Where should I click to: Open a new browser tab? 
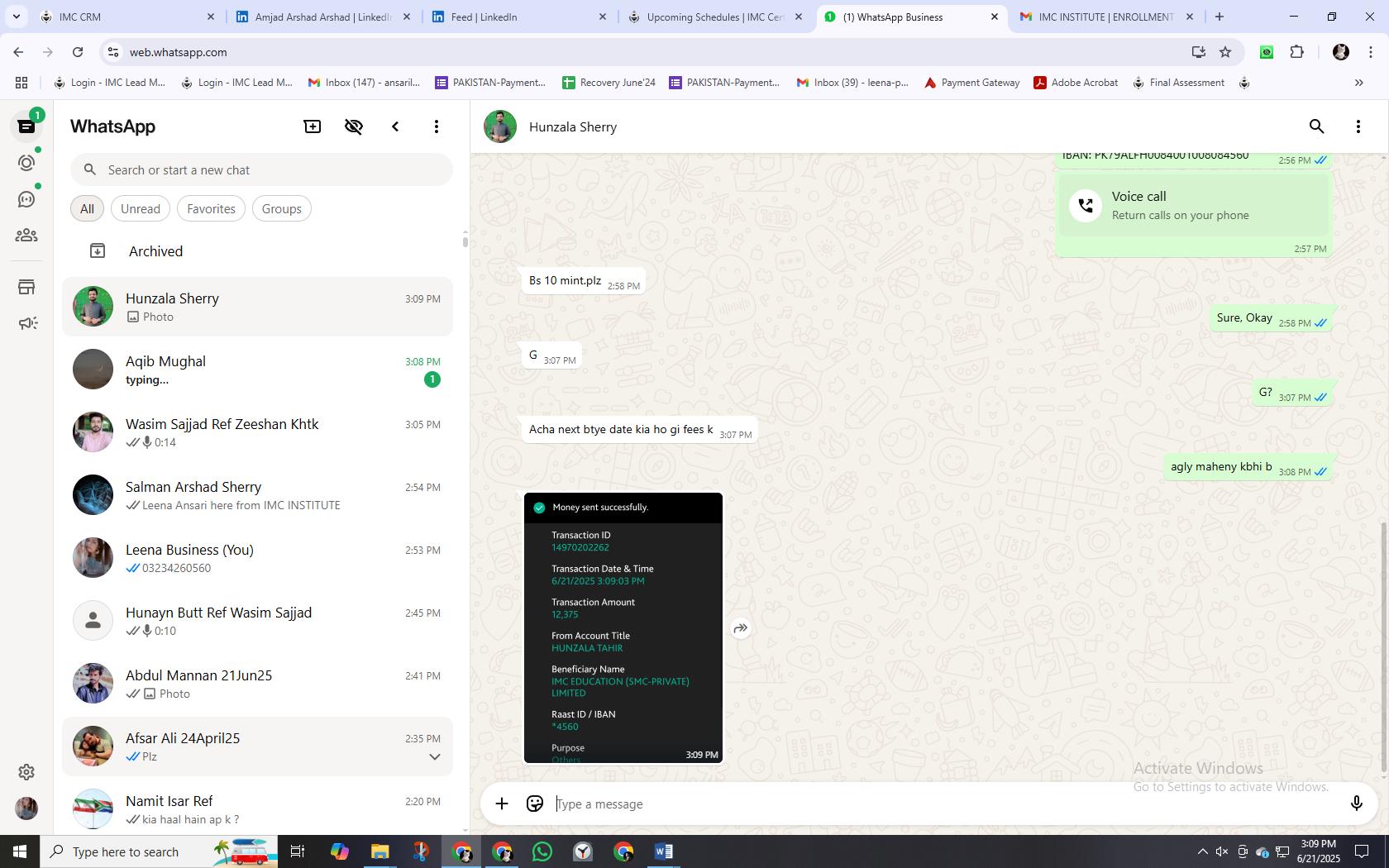(1220, 17)
